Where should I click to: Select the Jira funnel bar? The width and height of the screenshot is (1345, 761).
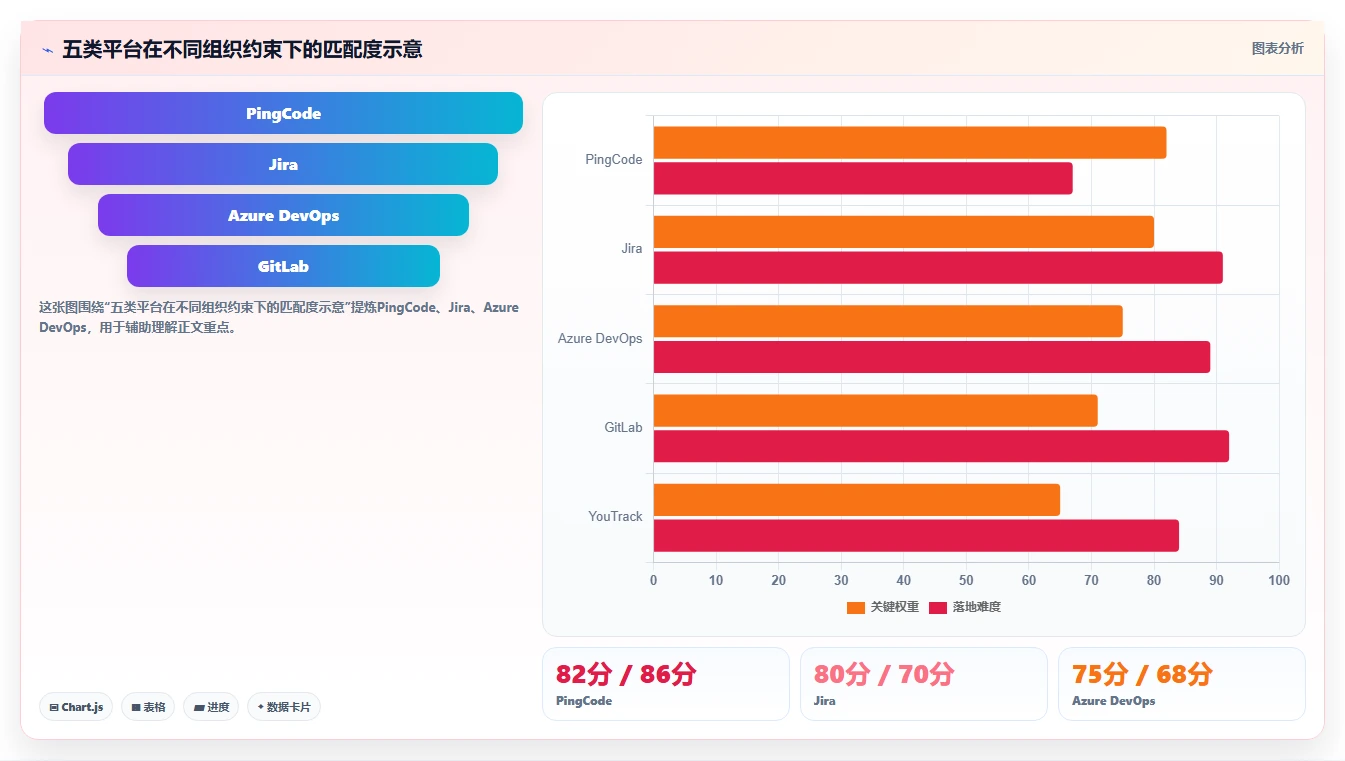(283, 164)
